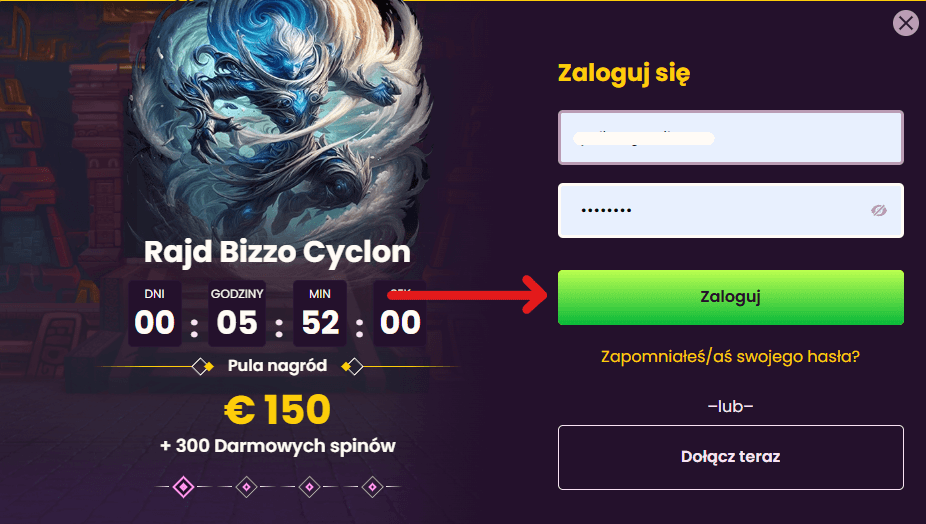Image resolution: width=926 pixels, height=524 pixels.
Task: Click the 300 Darmowych spinów text
Action: [x=285, y=446]
